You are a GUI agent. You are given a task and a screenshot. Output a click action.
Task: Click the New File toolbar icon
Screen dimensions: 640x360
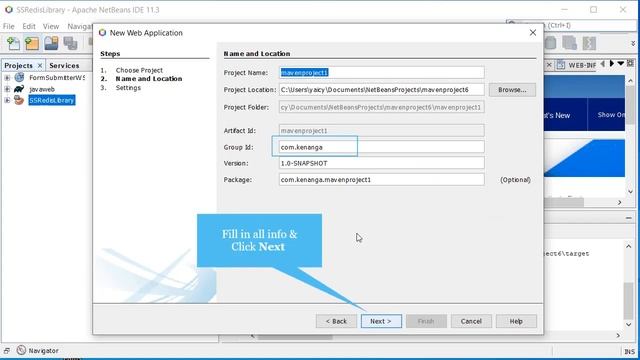pos(13,43)
